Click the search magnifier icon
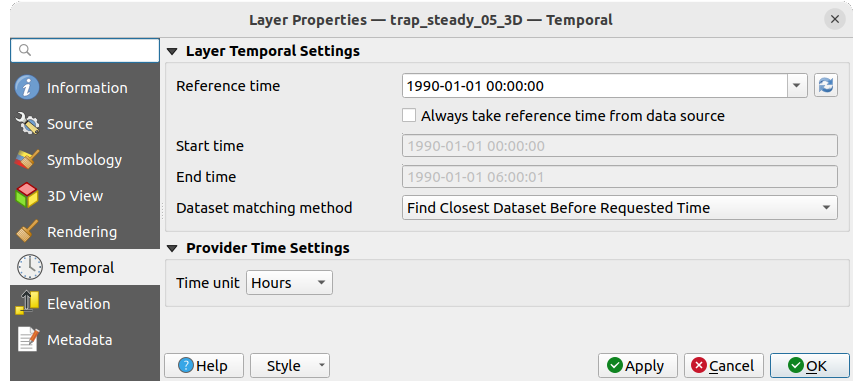 coord(24,50)
